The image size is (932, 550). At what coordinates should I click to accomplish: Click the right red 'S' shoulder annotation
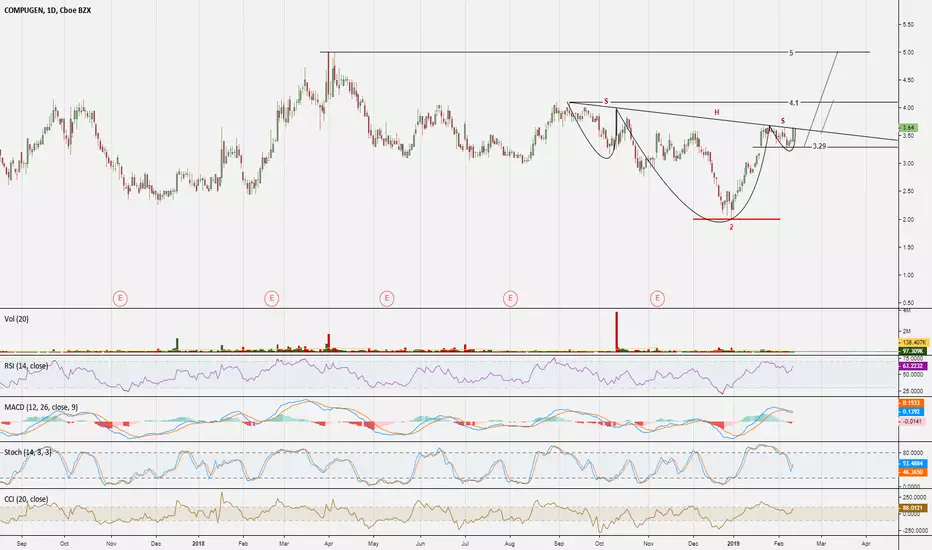(x=783, y=121)
